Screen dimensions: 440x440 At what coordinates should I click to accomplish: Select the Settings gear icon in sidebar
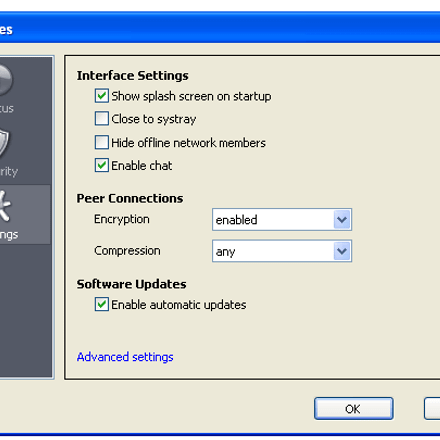click(x=5, y=206)
